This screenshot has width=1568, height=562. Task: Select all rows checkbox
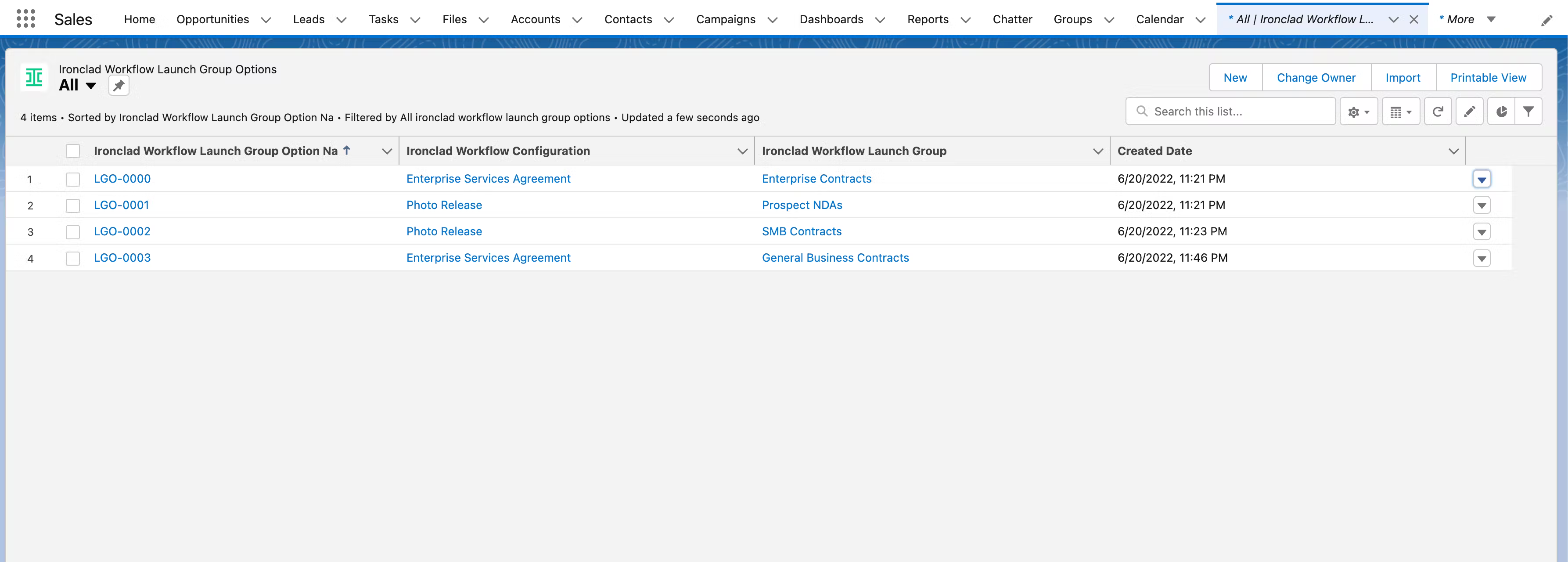(x=73, y=151)
